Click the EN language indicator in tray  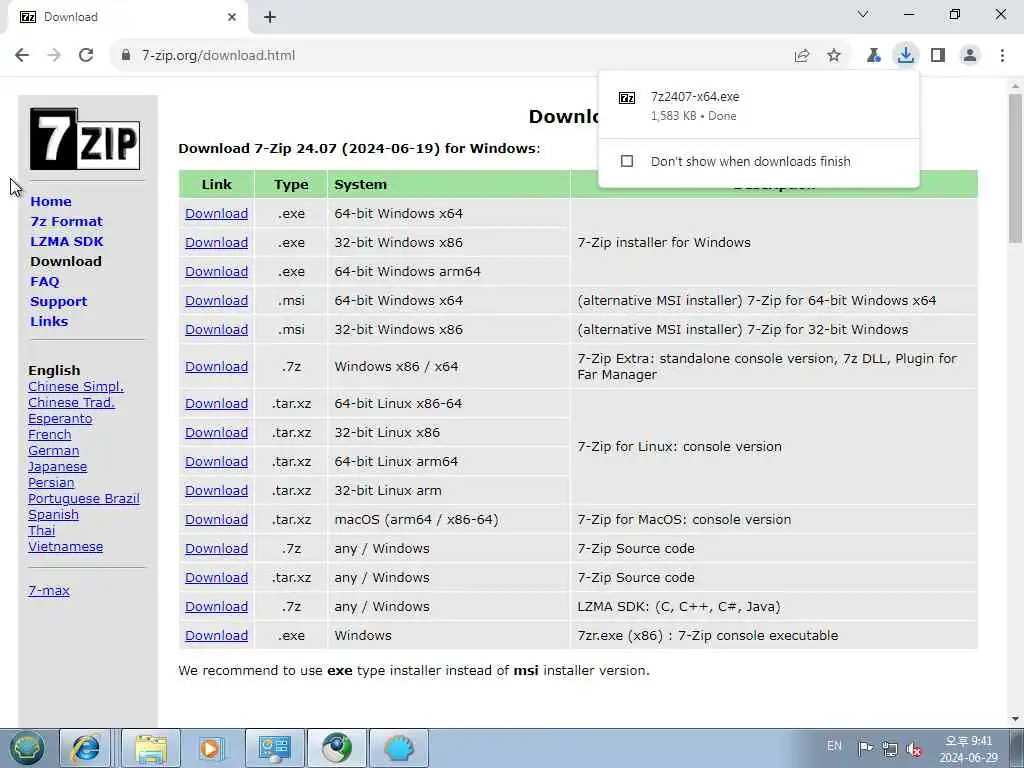834,746
